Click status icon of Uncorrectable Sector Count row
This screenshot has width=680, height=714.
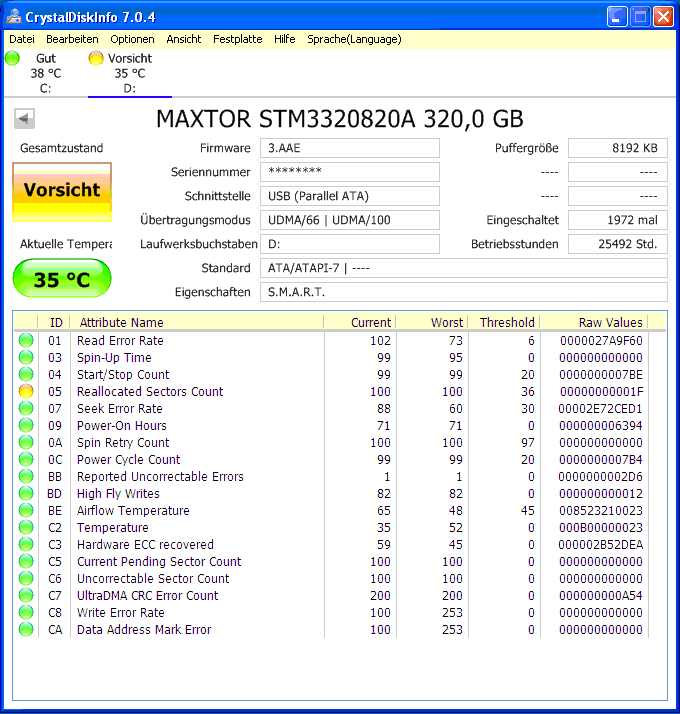pos(26,578)
